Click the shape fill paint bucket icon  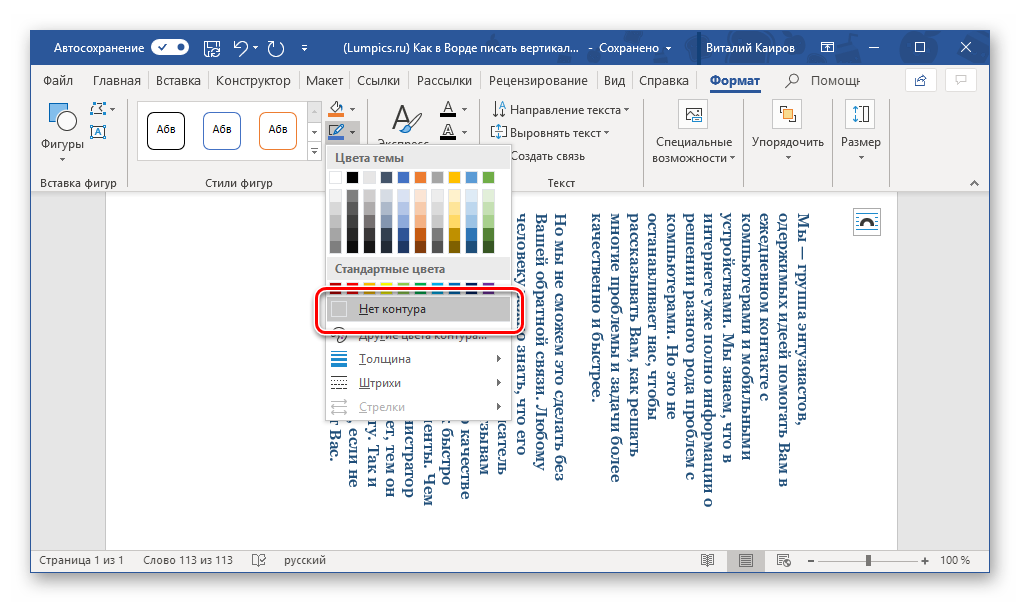point(337,108)
